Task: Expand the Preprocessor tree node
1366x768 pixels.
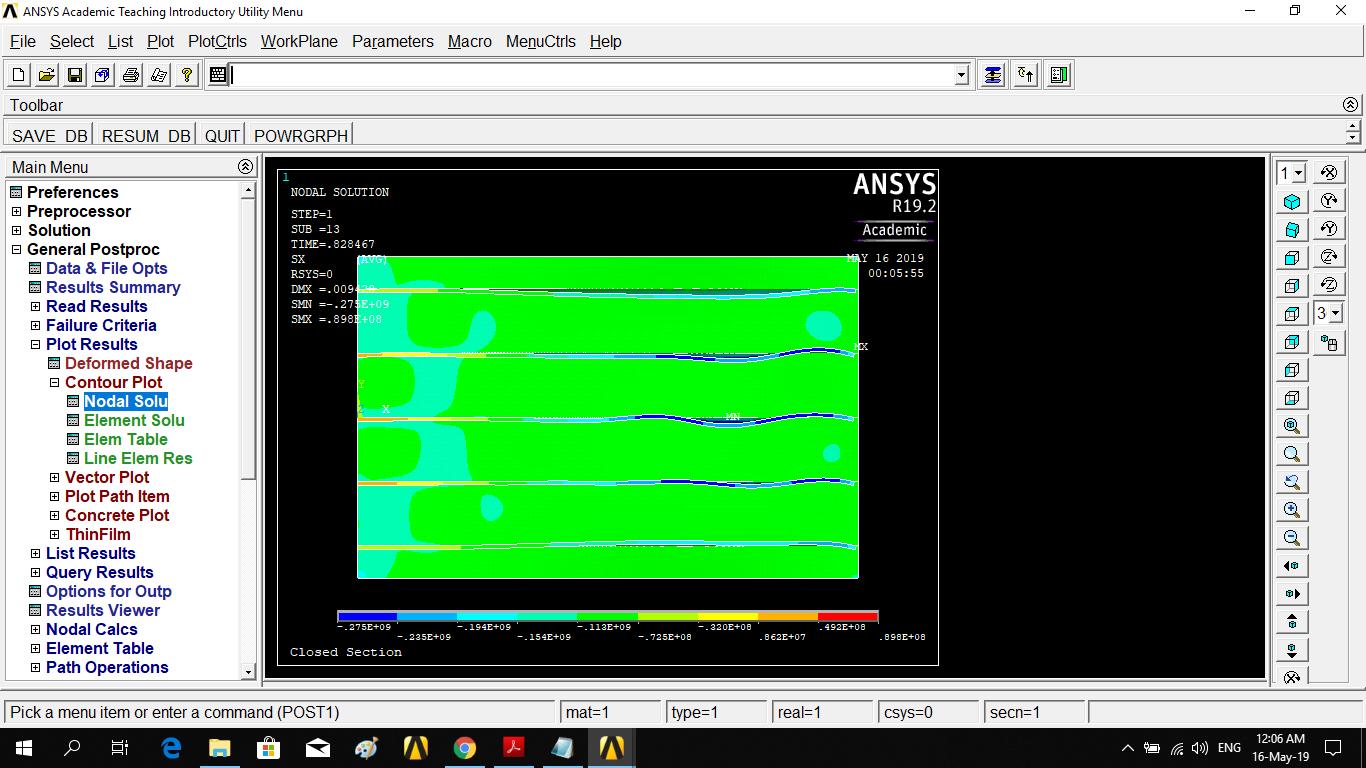Action: click(16, 211)
